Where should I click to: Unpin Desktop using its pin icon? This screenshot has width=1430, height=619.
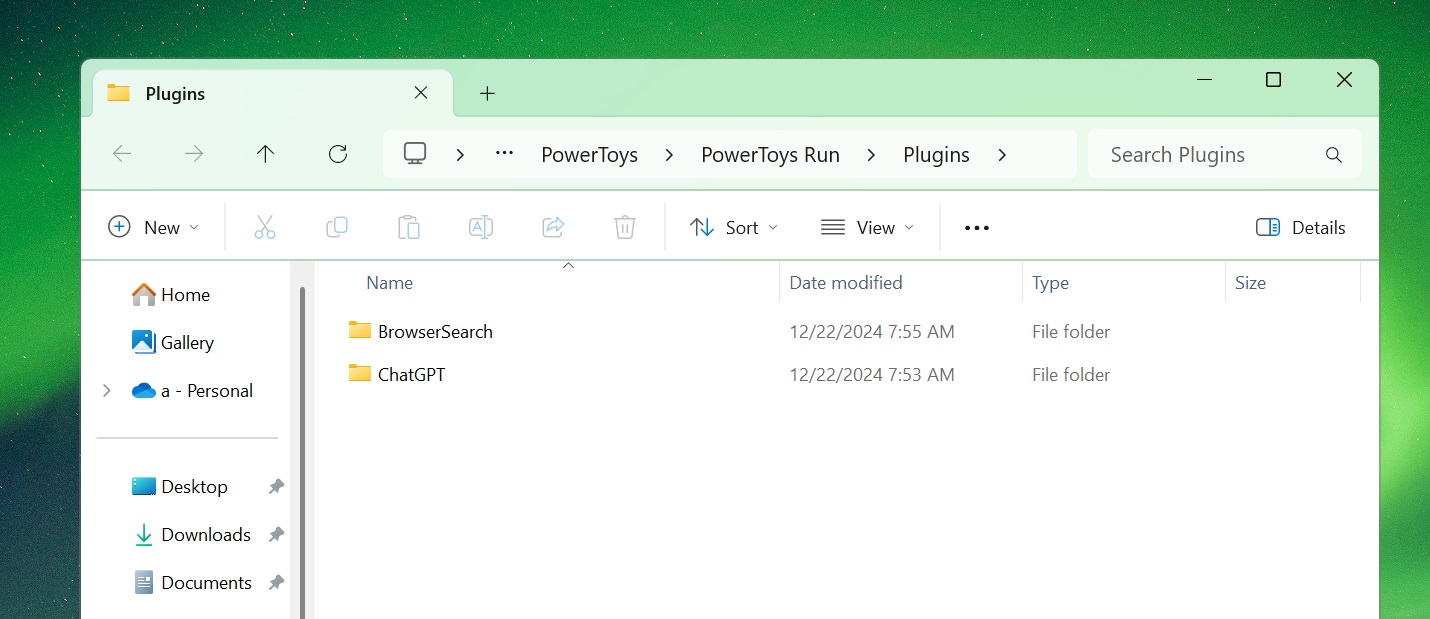(276, 487)
